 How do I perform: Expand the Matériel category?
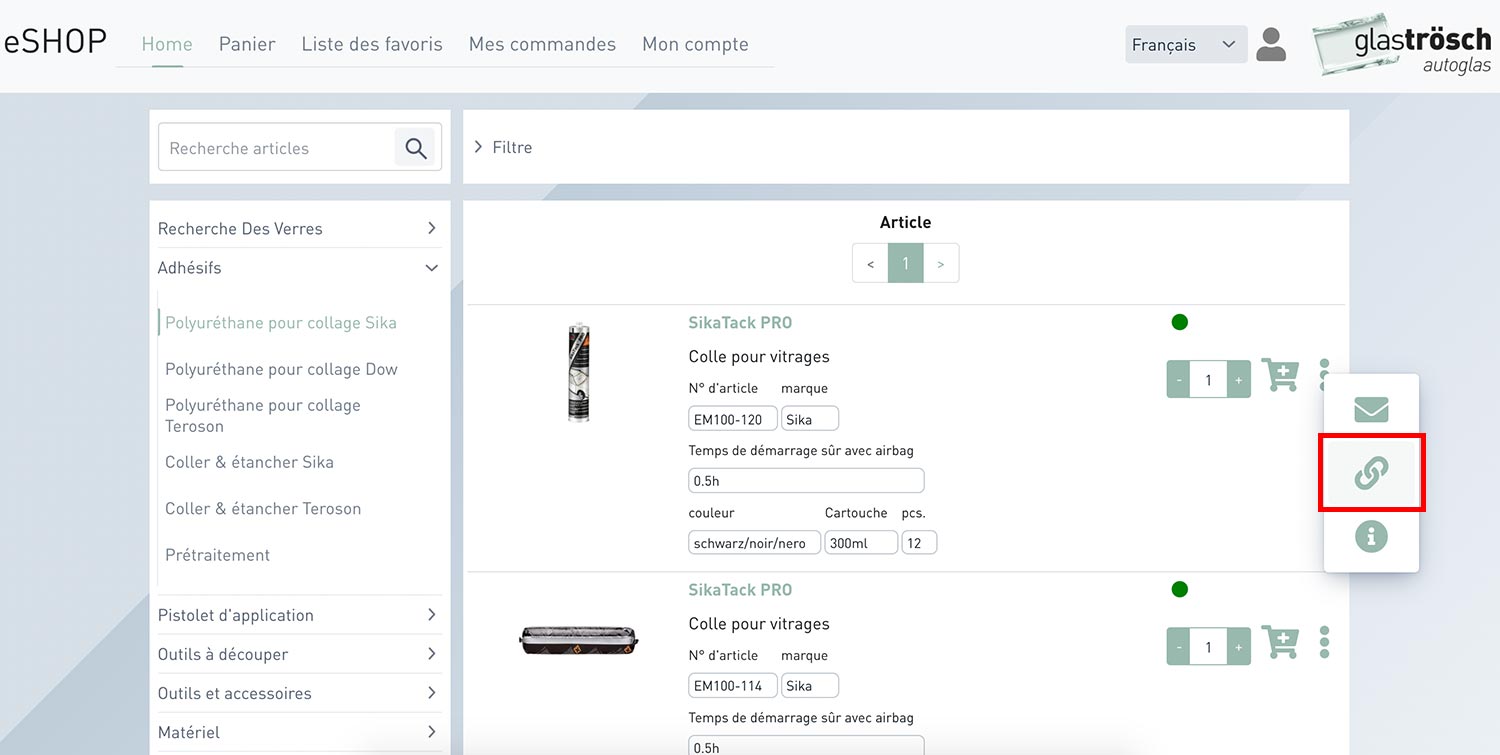(298, 732)
